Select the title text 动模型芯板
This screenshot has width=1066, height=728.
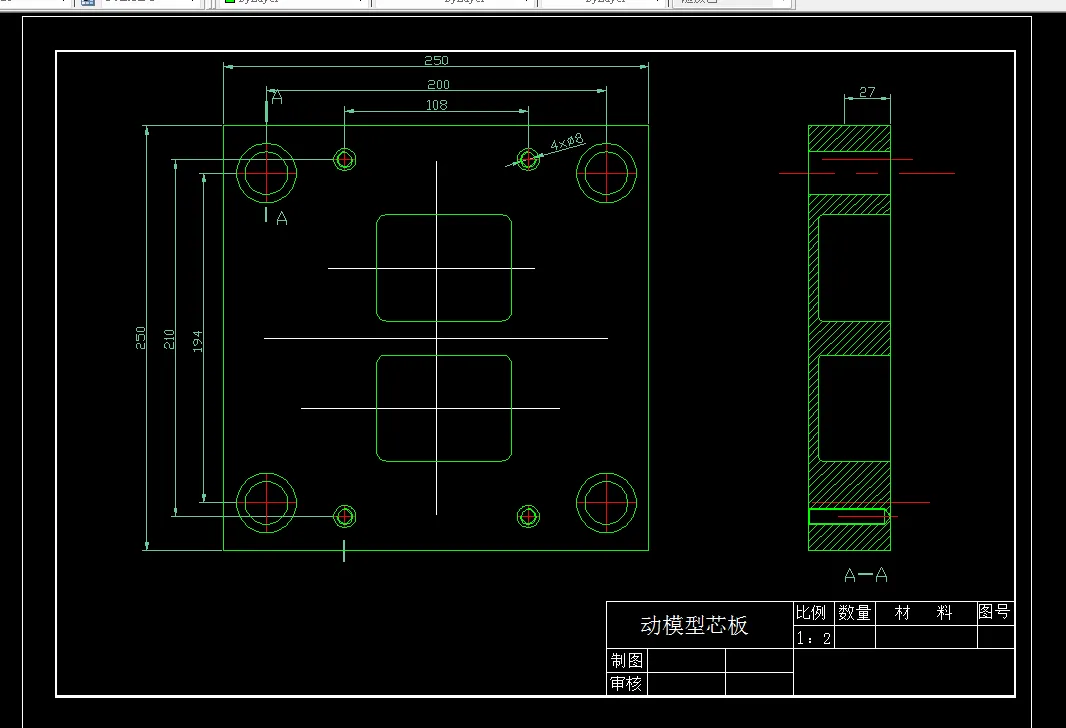click(694, 625)
